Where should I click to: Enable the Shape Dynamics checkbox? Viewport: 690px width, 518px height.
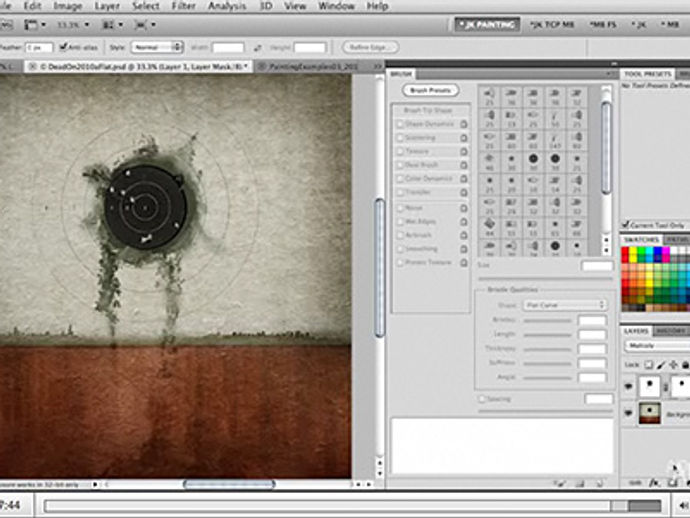pyautogui.click(x=400, y=125)
